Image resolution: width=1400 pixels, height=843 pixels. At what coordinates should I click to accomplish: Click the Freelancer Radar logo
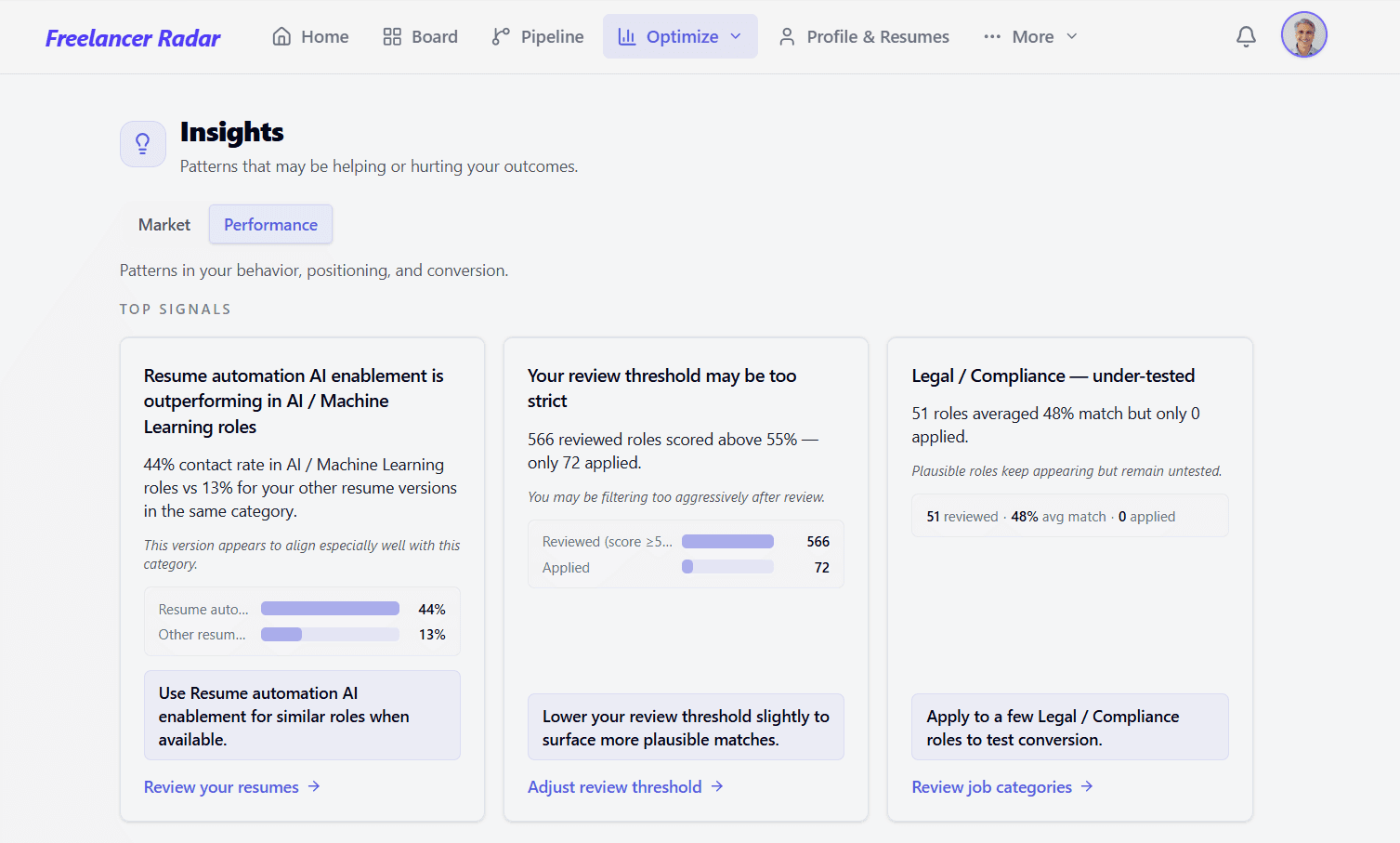click(x=132, y=37)
